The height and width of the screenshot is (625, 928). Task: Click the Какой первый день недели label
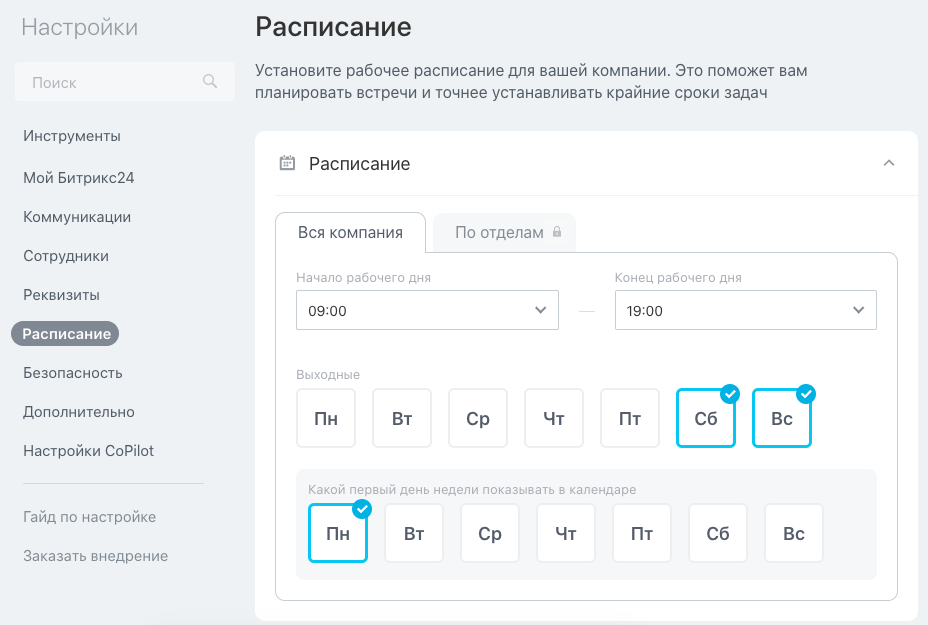[x=472, y=489]
